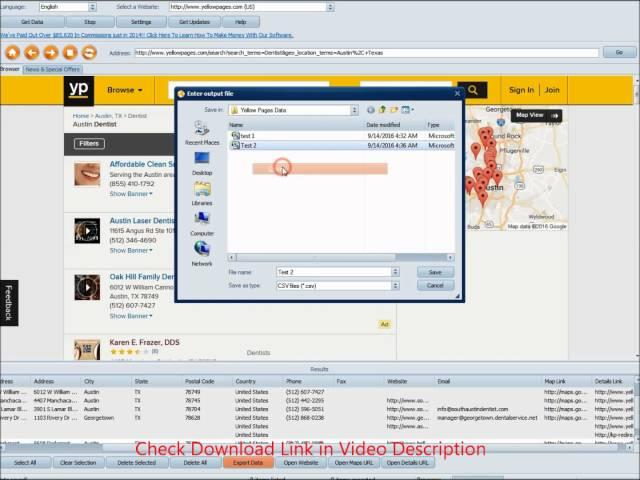
Task: Play the Oak Hill Family Dentistry video thumbnail
Action: [87, 287]
